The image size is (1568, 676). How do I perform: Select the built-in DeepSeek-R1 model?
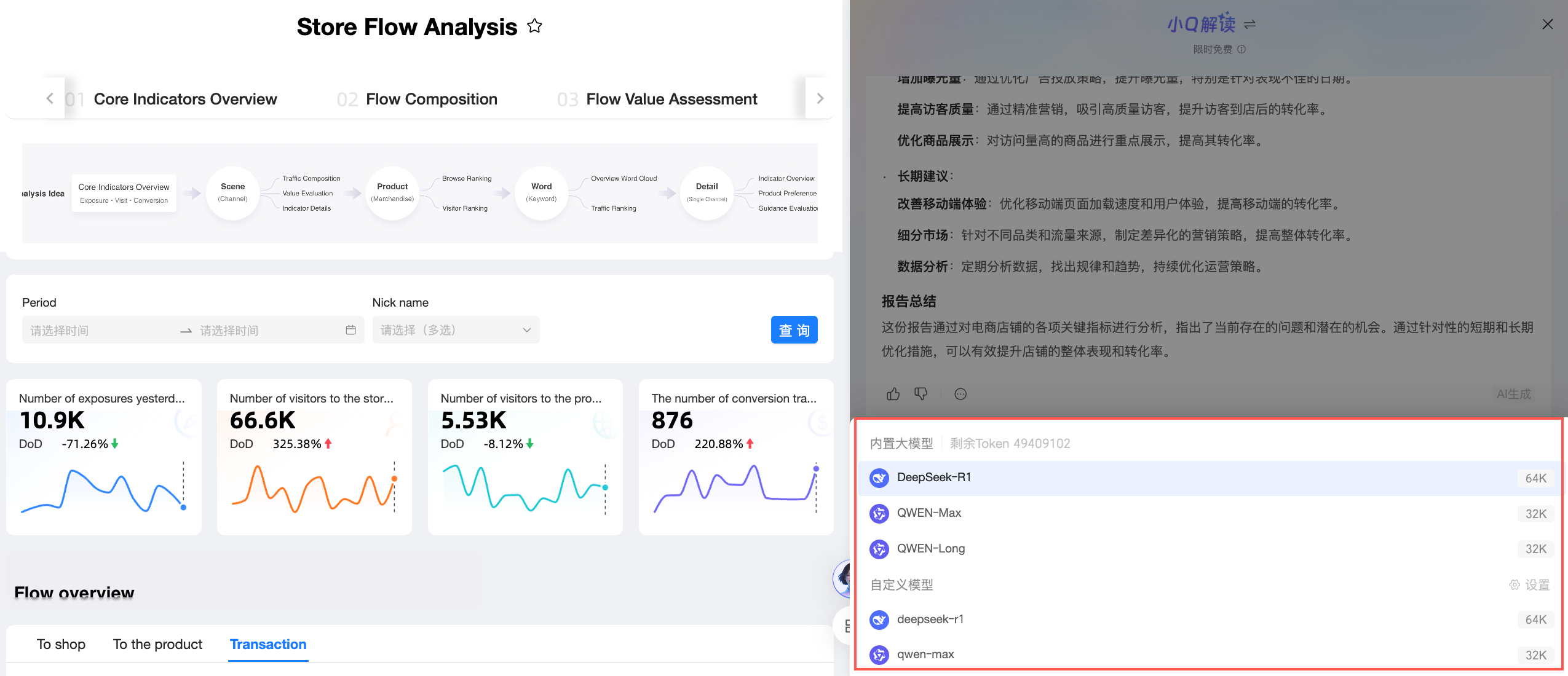tap(933, 478)
